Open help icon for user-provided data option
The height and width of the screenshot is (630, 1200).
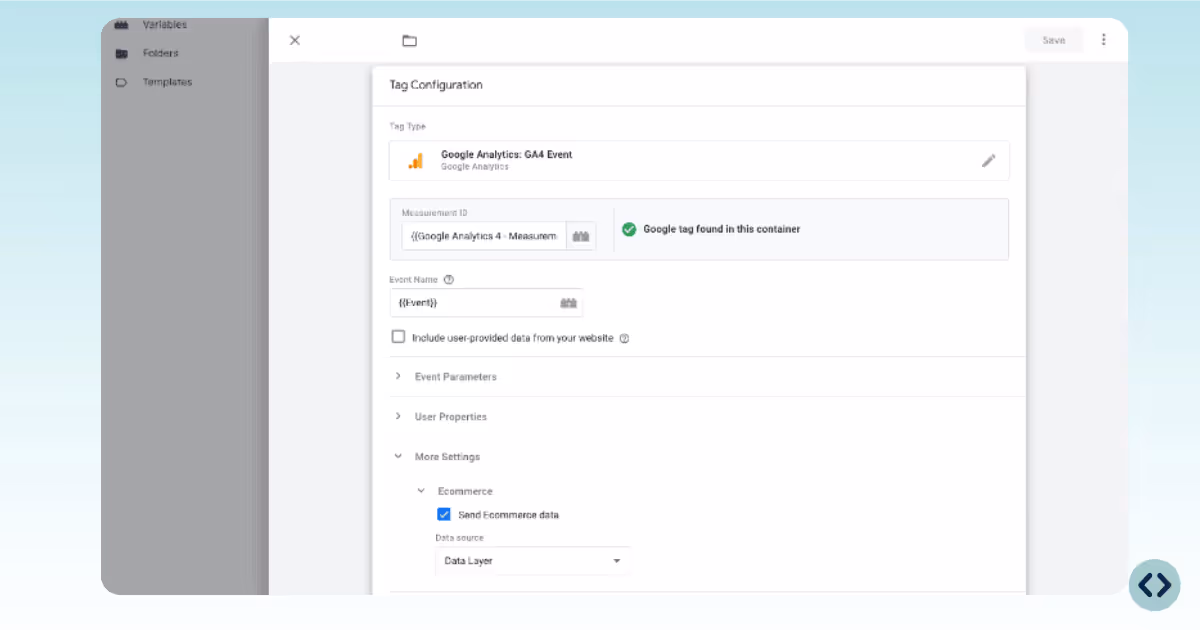click(624, 338)
